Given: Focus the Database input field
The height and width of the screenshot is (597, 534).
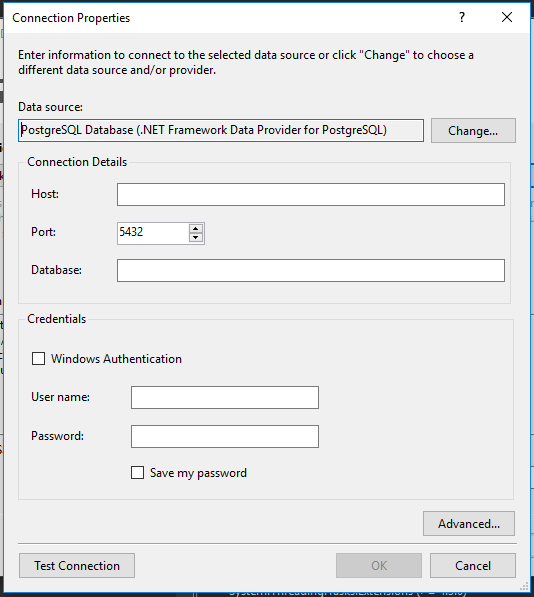Looking at the screenshot, I should click(311, 271).
